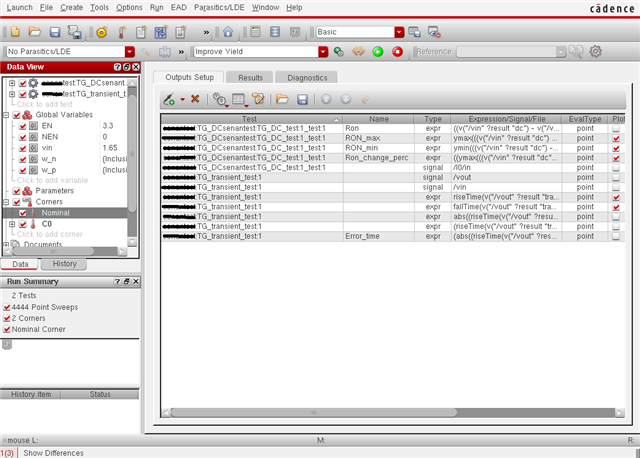Viewport: 640px width, 458px height.
Task: Toggle the vin variable checkbox
Action: pos(23,148)
